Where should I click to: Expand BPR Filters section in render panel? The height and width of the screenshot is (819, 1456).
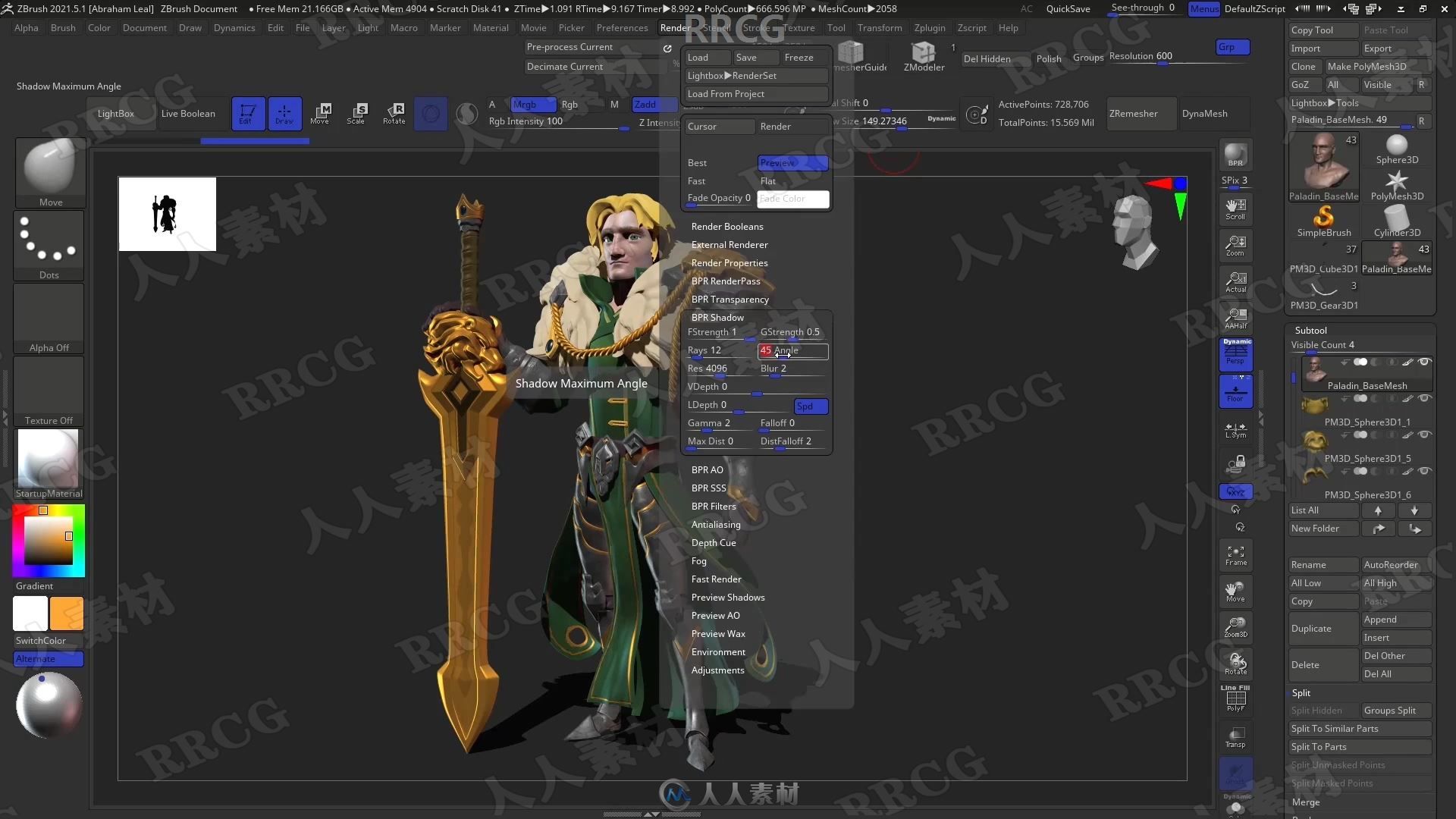point(713,506)
